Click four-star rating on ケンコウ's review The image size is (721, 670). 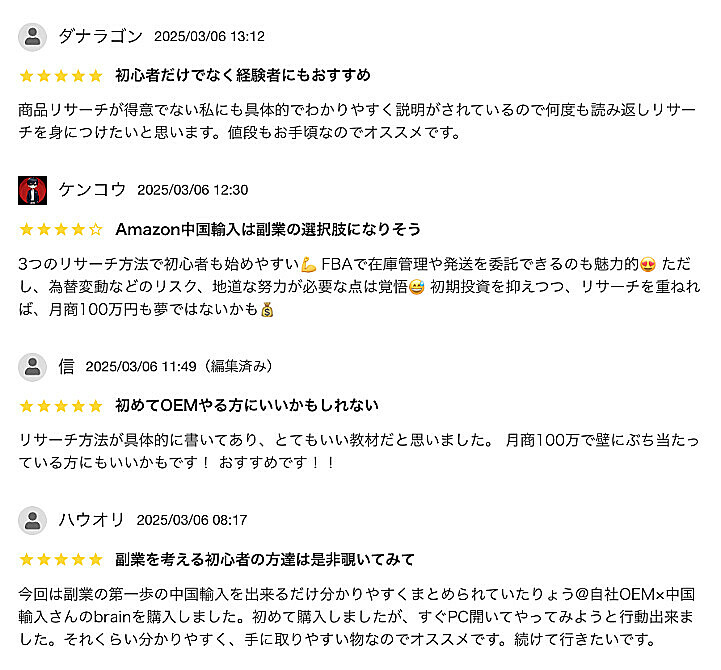tap(60, 229)
